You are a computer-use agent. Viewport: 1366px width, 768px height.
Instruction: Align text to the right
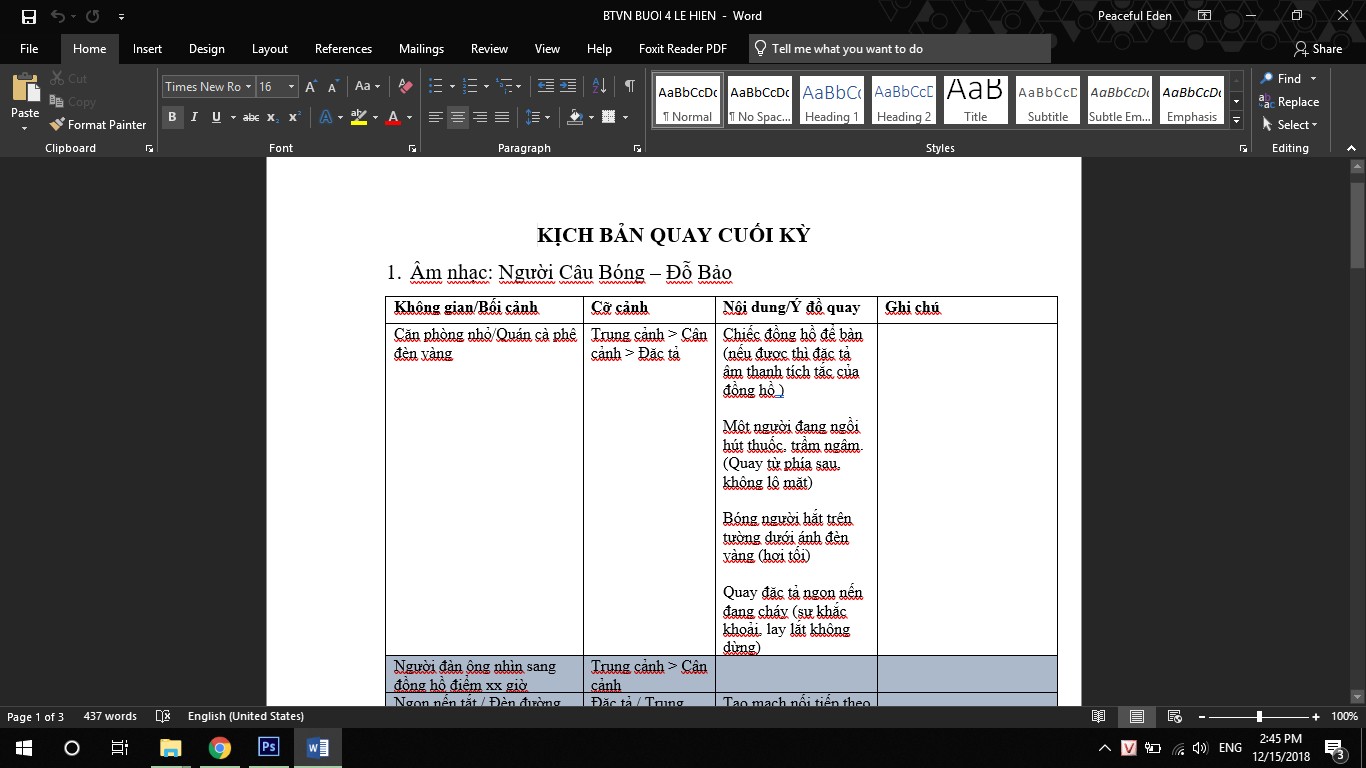pos(480,117)
